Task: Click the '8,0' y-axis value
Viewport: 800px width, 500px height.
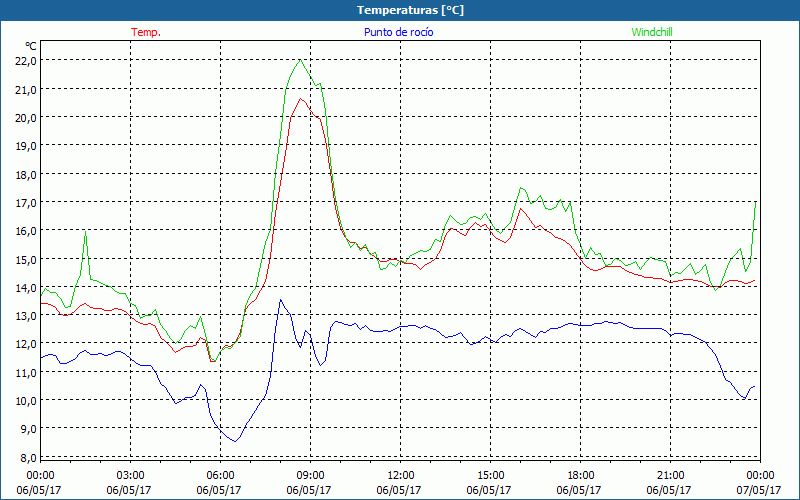Action: click(x=29, y=457)
